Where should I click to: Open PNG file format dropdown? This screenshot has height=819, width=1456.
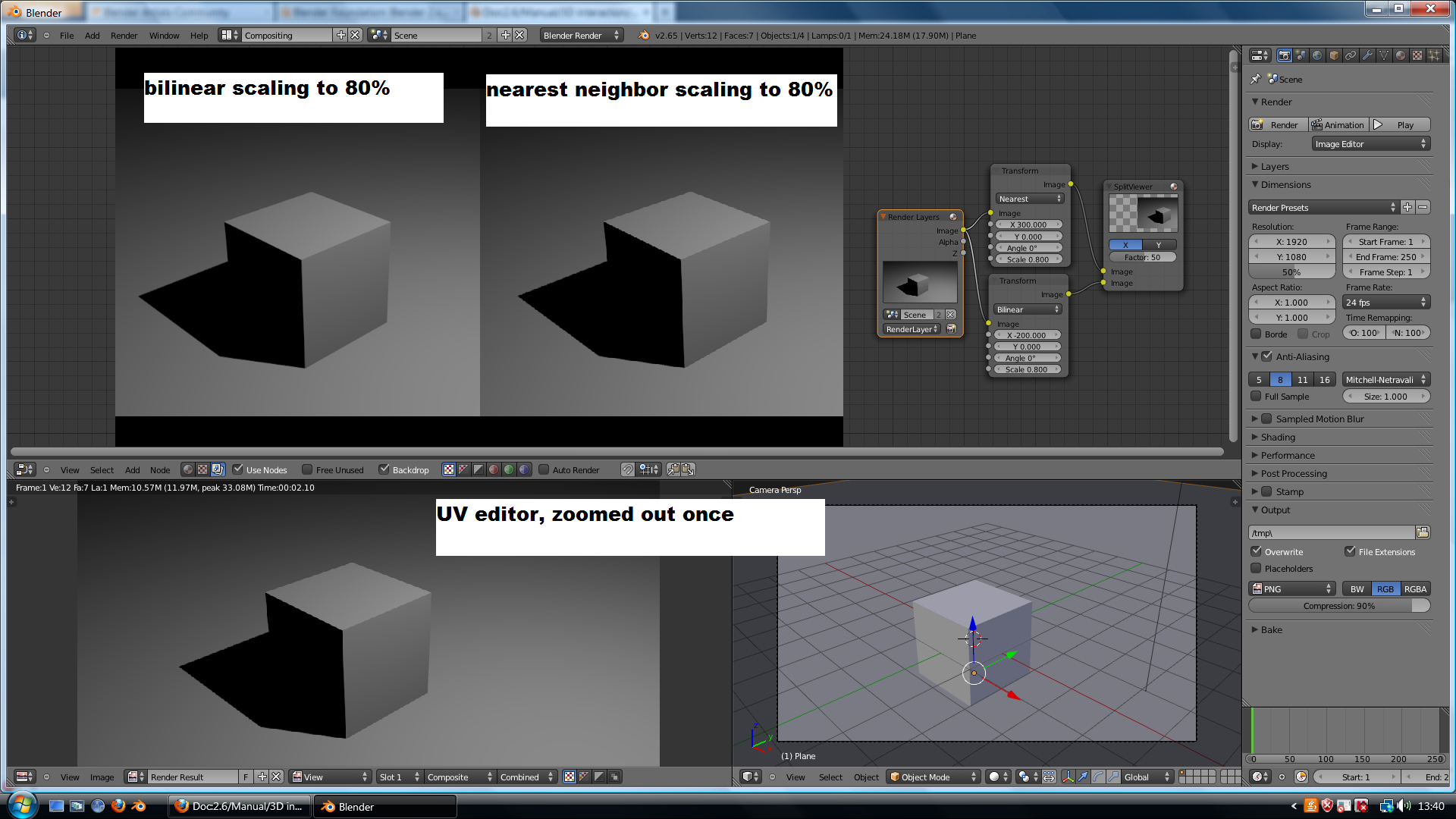[1291, 588]
